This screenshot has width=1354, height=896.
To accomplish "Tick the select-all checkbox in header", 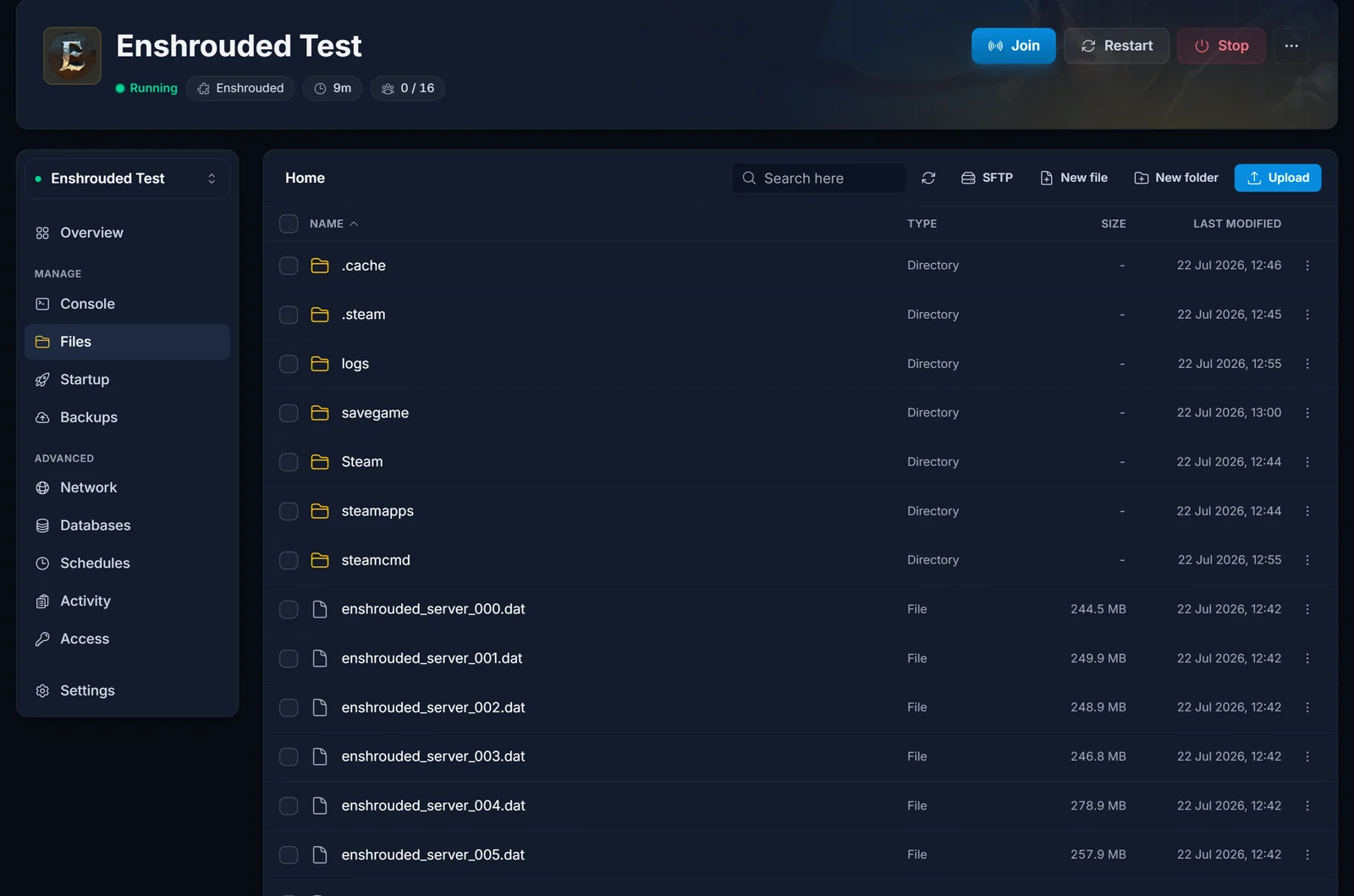I will point(289,223).
